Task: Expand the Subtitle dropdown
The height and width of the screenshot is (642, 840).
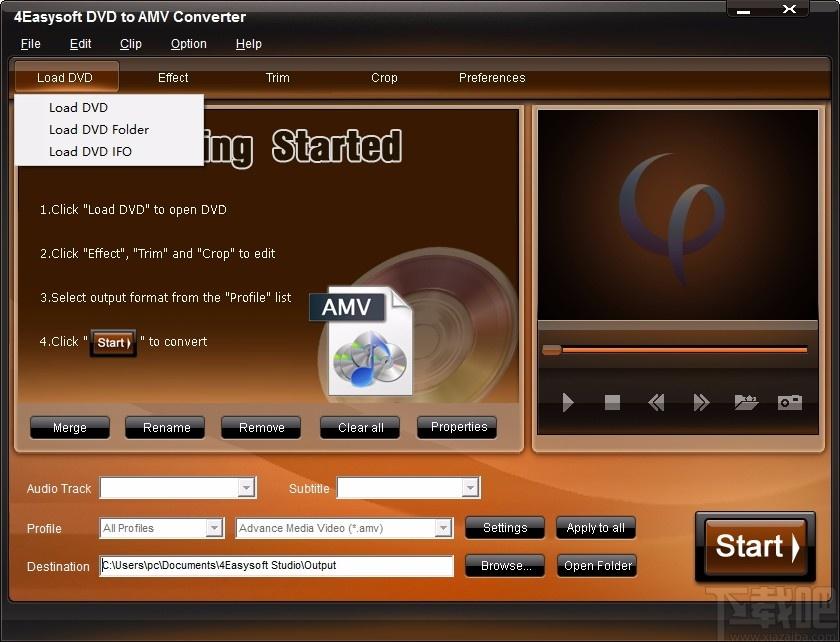Action: pos(470,488)
